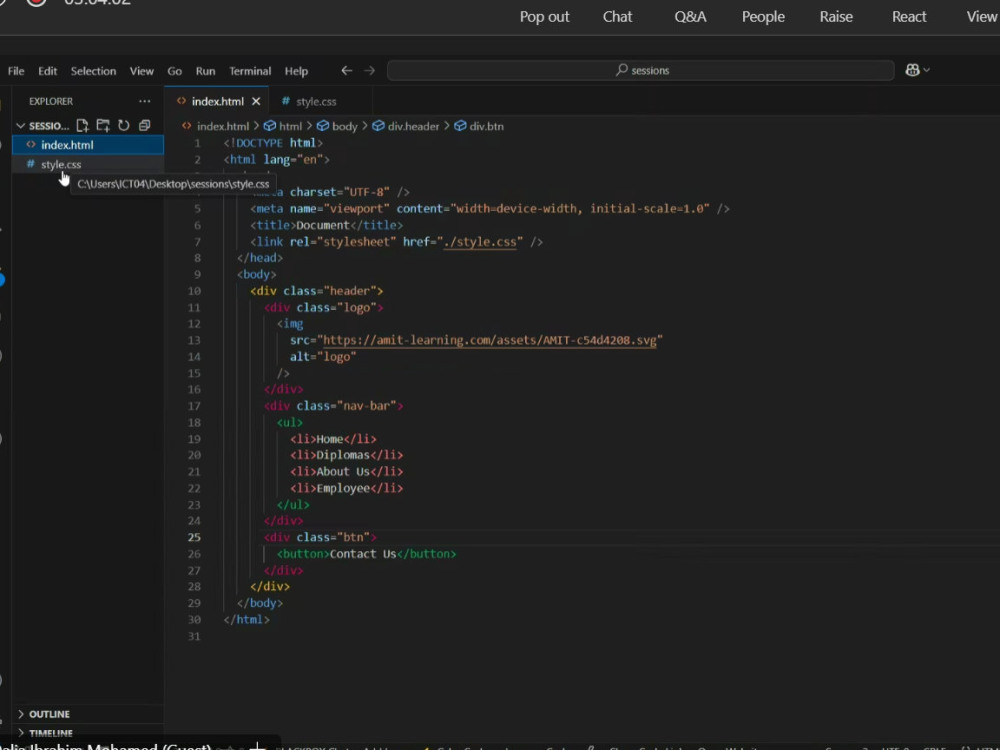Image resolution: width=1000 pixels, height=750 pixels.
Task: Click the Diplomas list item line
Action: (346, 455)
